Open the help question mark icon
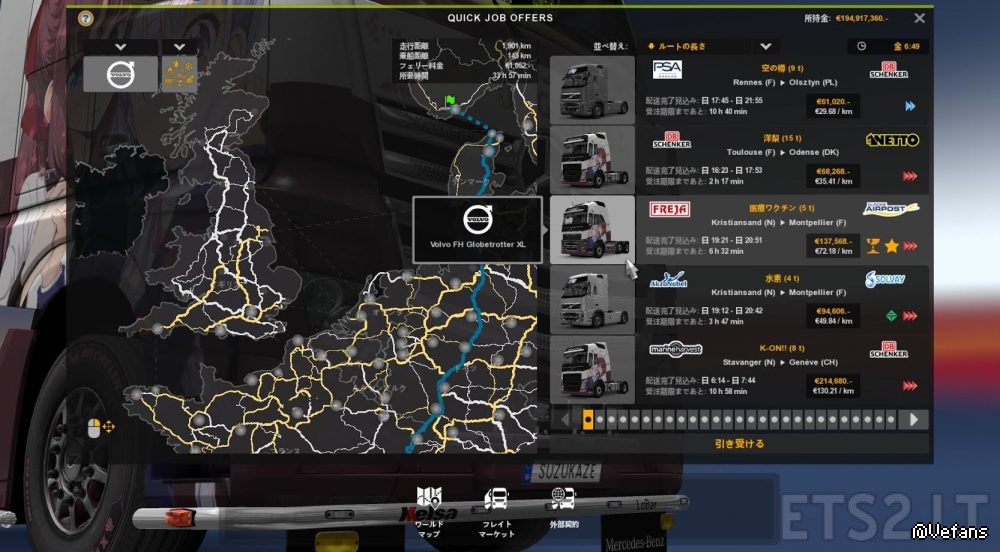This screenshot has height=552, width=1000. (x=85, y=18)
